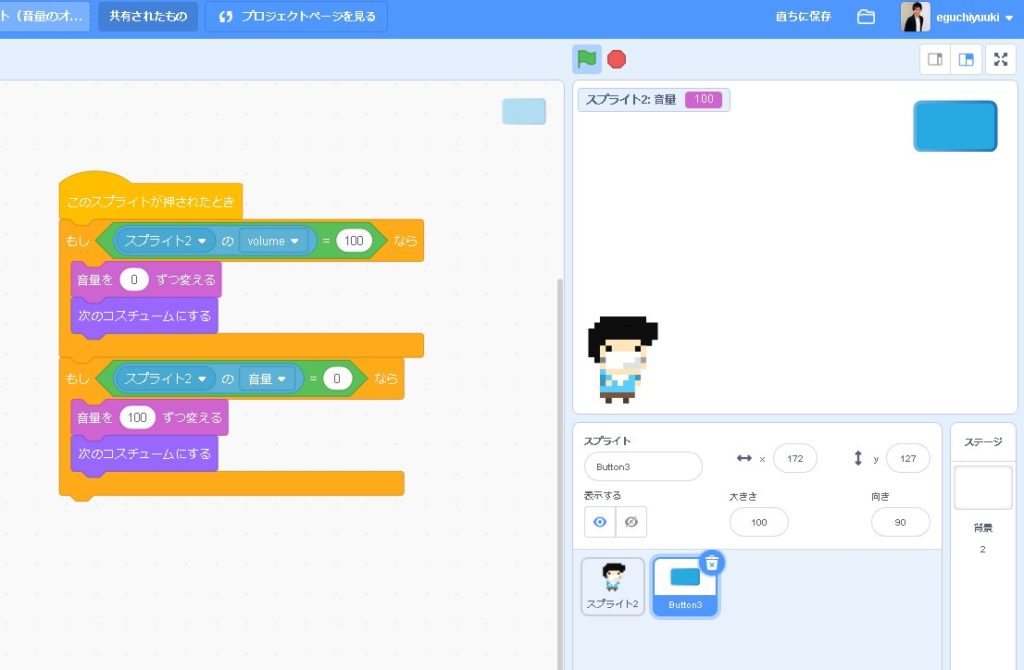Click the user profile avatar picture
The image size is (1024, 670).
[915, 17]
